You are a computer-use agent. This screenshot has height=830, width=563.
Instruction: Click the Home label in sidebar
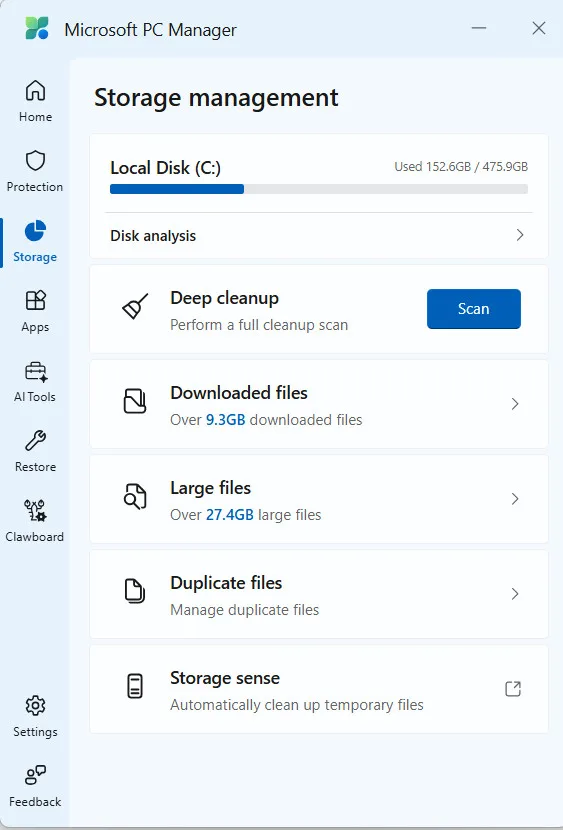[x=35, y=117]
